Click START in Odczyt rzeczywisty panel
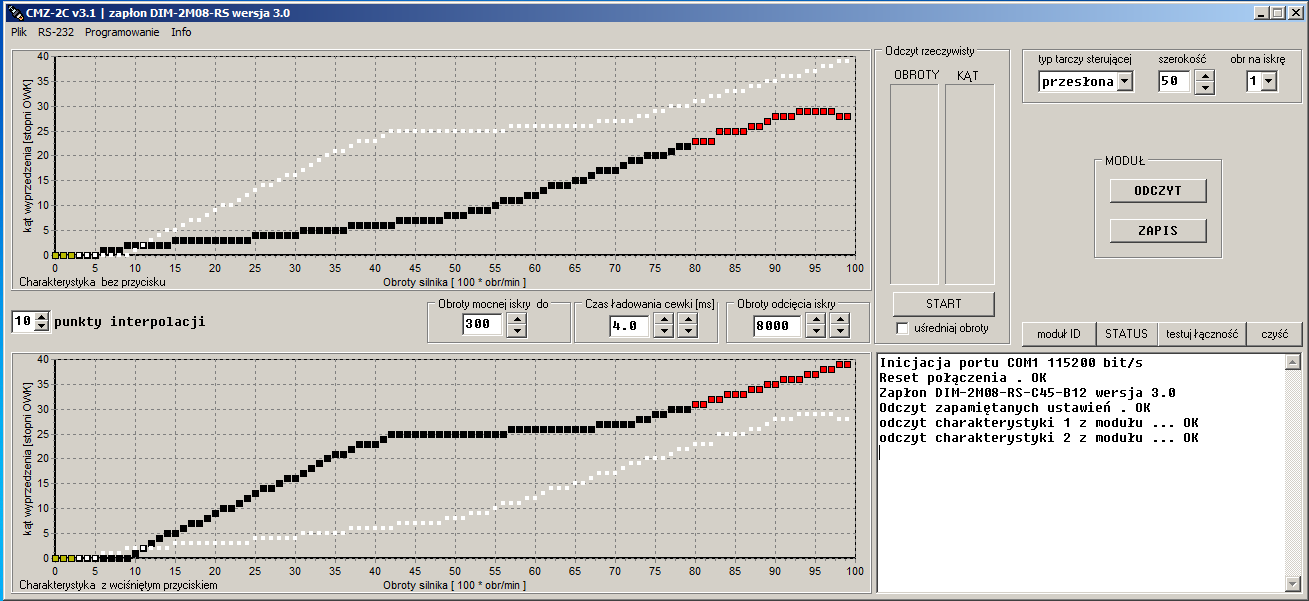This screenshot has width=1309, height=601. pyautogui.click(x=943, y=304)
